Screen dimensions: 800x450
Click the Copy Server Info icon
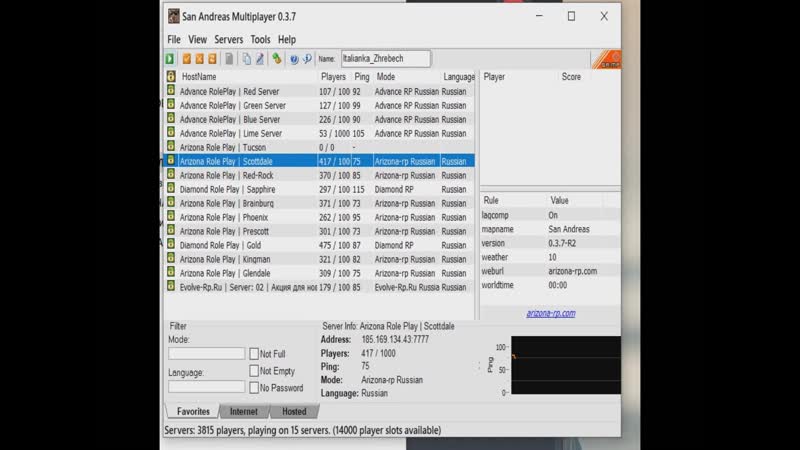pyautogui.click(x=246, y=59)
